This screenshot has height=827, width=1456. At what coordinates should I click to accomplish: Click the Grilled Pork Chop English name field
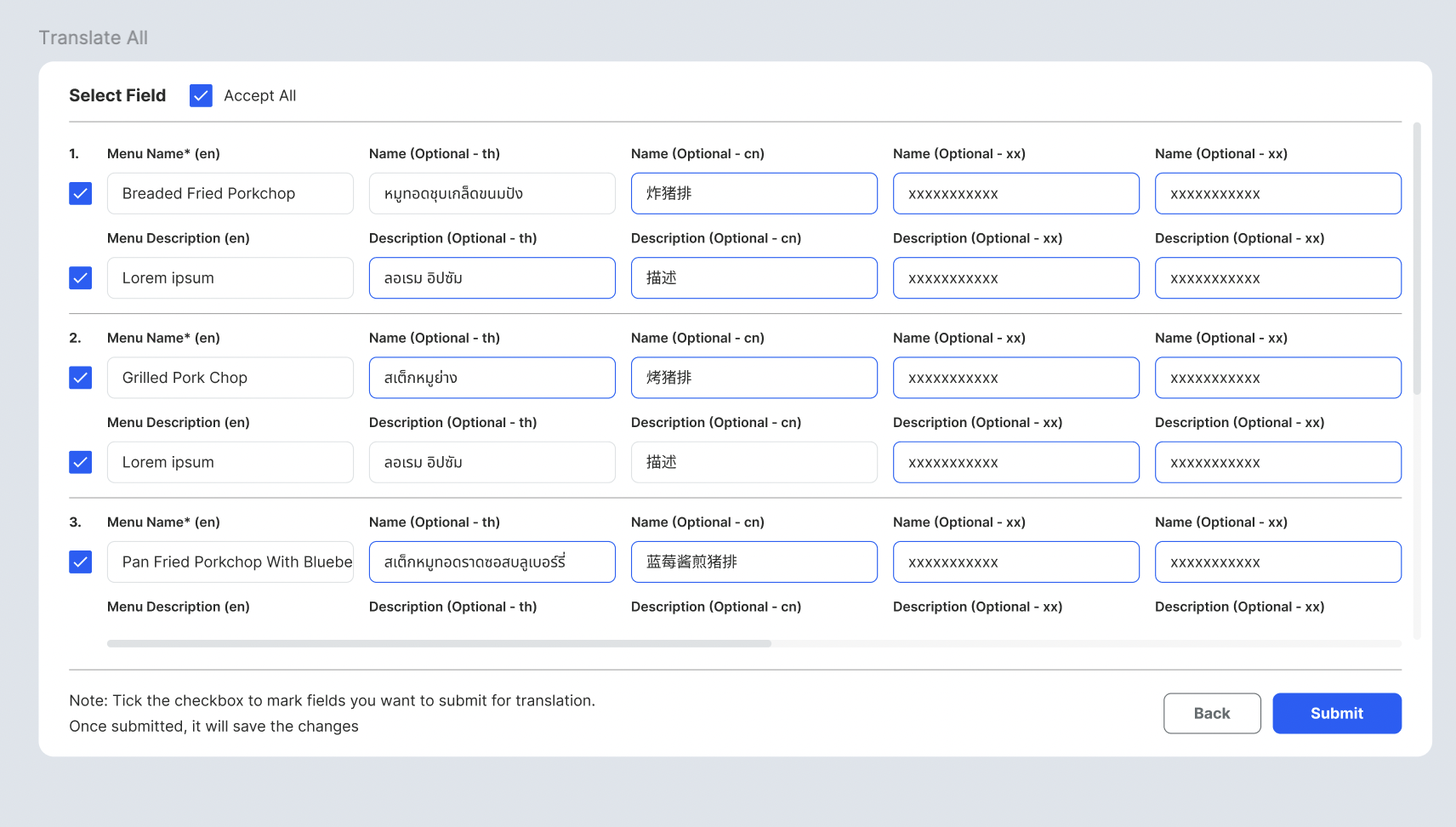(x=230, y=378)
